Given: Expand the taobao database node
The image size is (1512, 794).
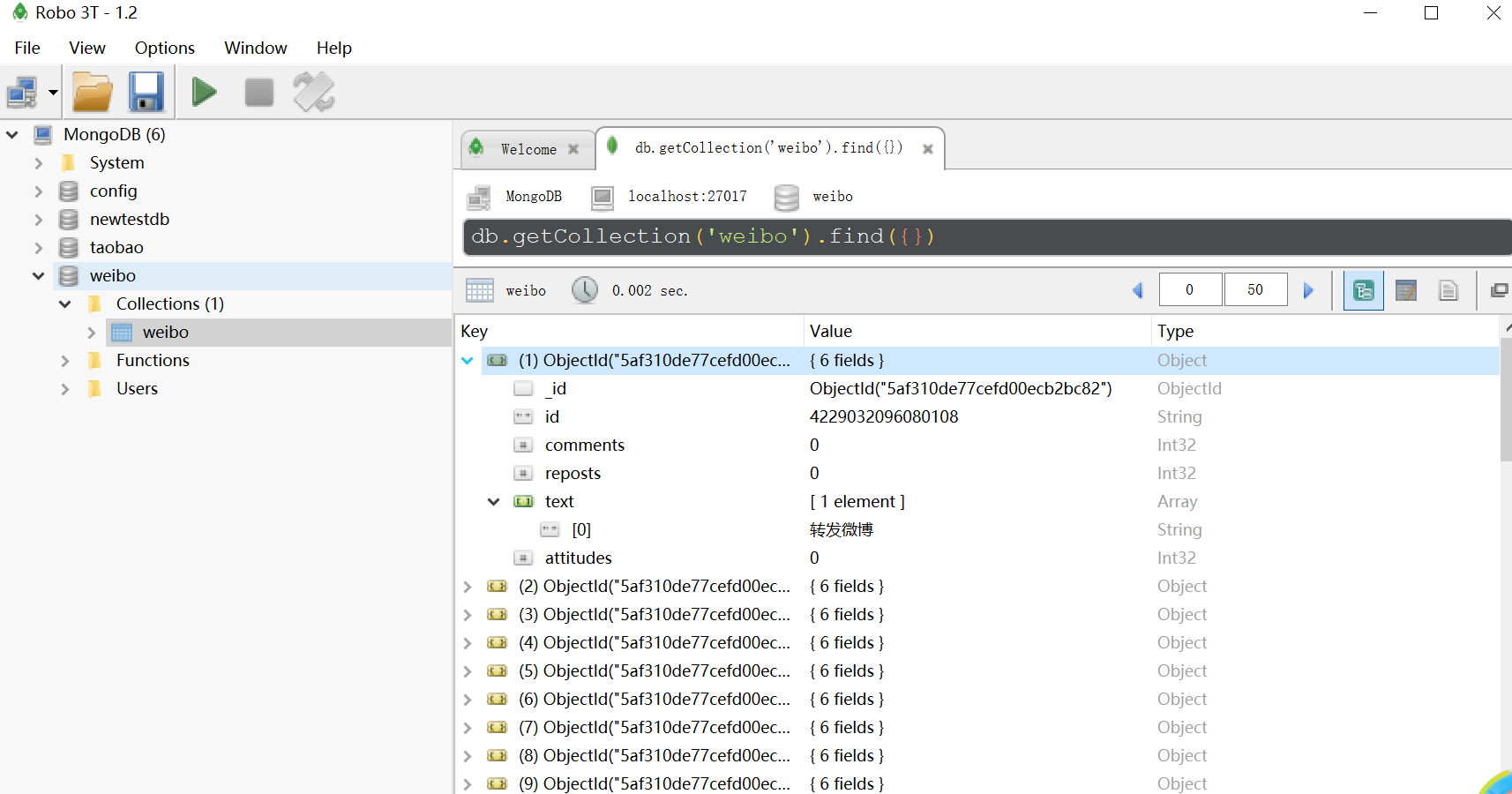Looking at the screenshot, I should point(39,248).
